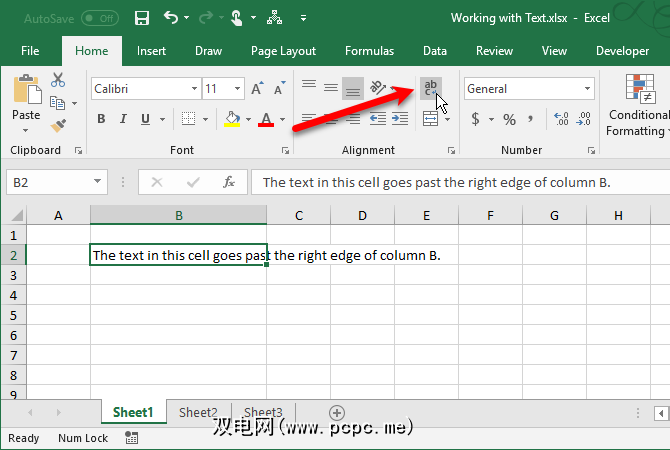The width and height of the screenshot is (670, 450).
Task: Apply Percent Style number format
Action: pyautogui.click(x=509, y=119)
